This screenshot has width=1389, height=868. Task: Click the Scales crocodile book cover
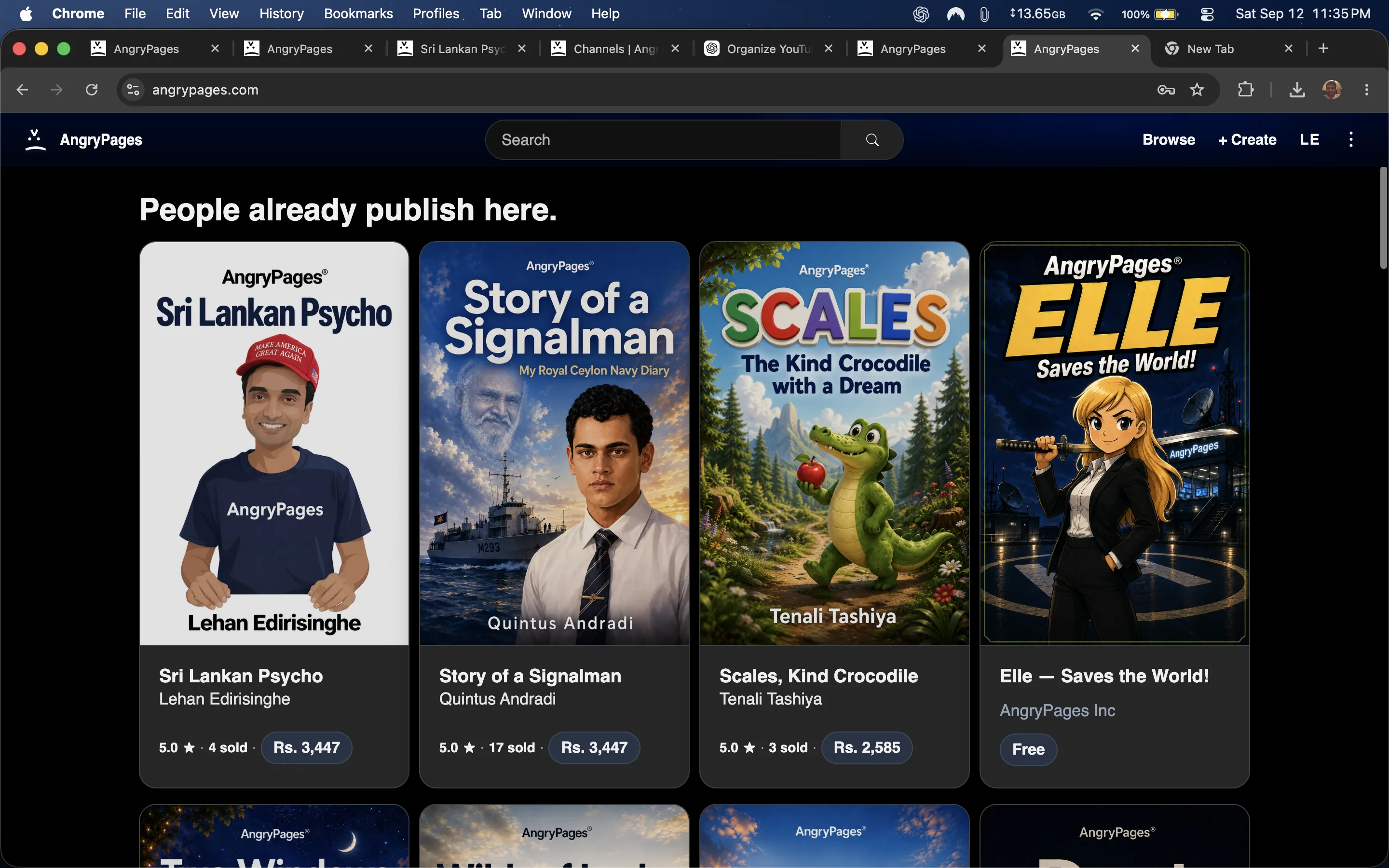point(834,443)
